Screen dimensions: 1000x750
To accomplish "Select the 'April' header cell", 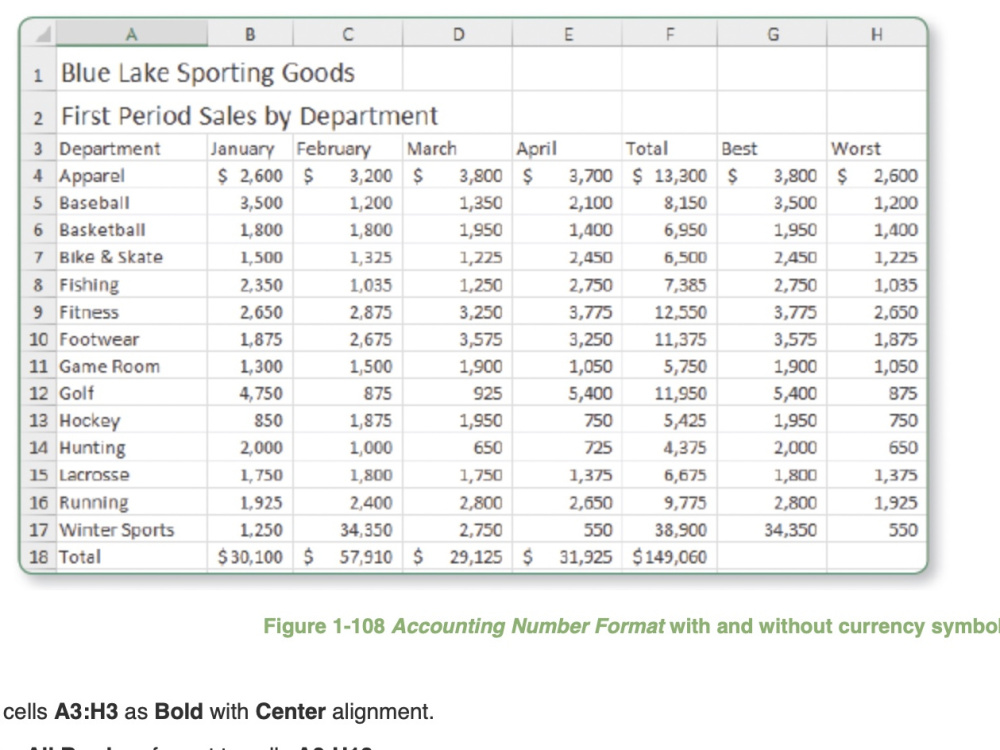I will 567,148.
